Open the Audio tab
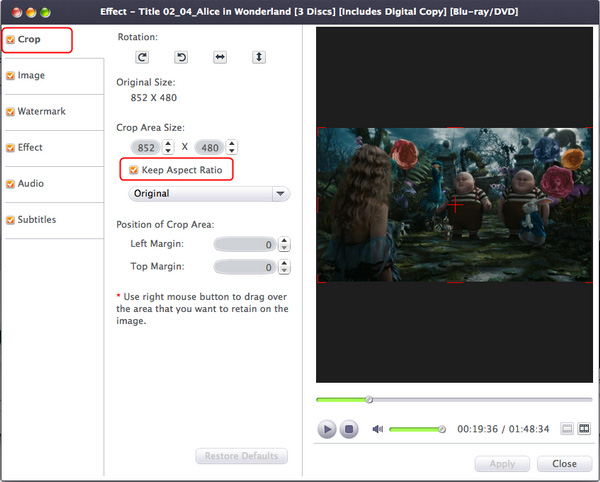Screen dimensions: 600x482 (x=31, y=184)
